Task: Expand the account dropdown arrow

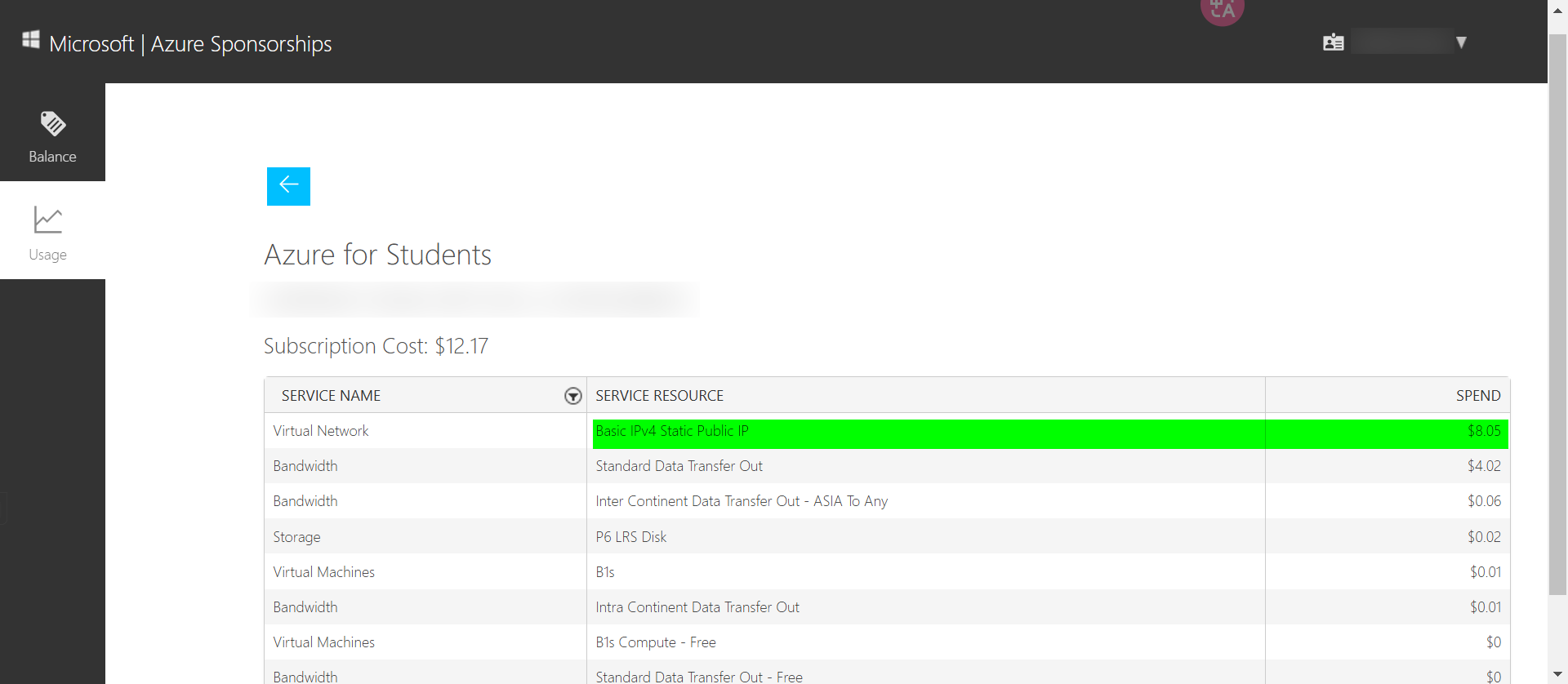Action: point(1462,42)
